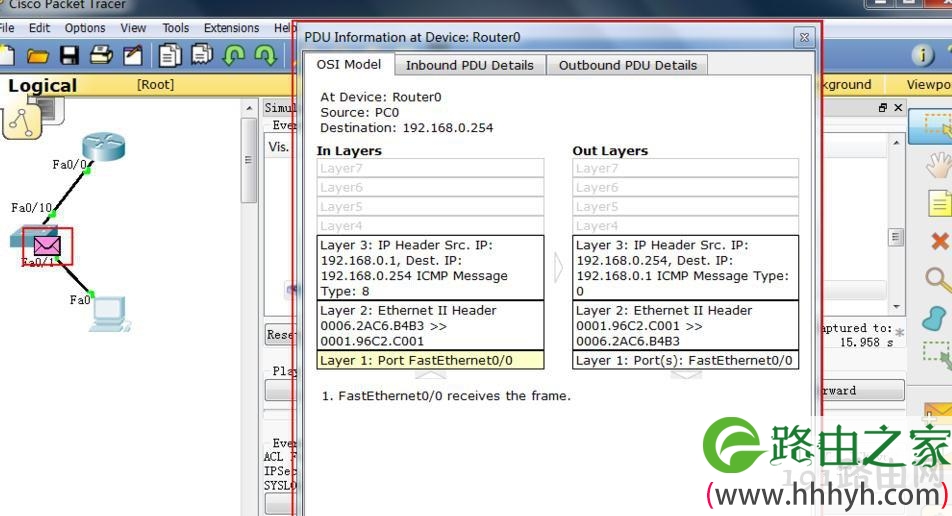Select the OSI Model tab
The width and height of the screenshot is (952, 516).
click(348, 64)
